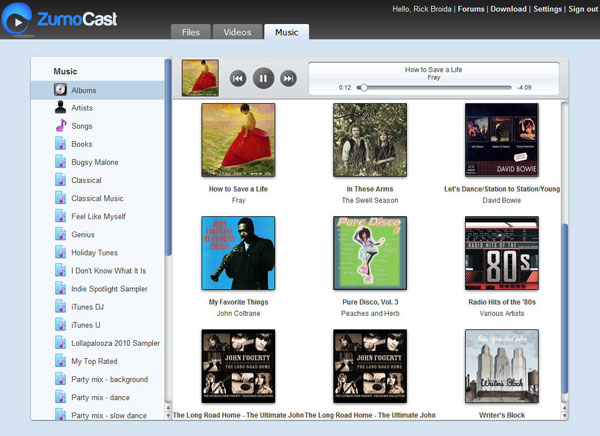Image resolution: width=600 pixels, height=436 pixels.
Task: Open Pure Disco, Vol. 3 album cover
Action: [370, 252]
